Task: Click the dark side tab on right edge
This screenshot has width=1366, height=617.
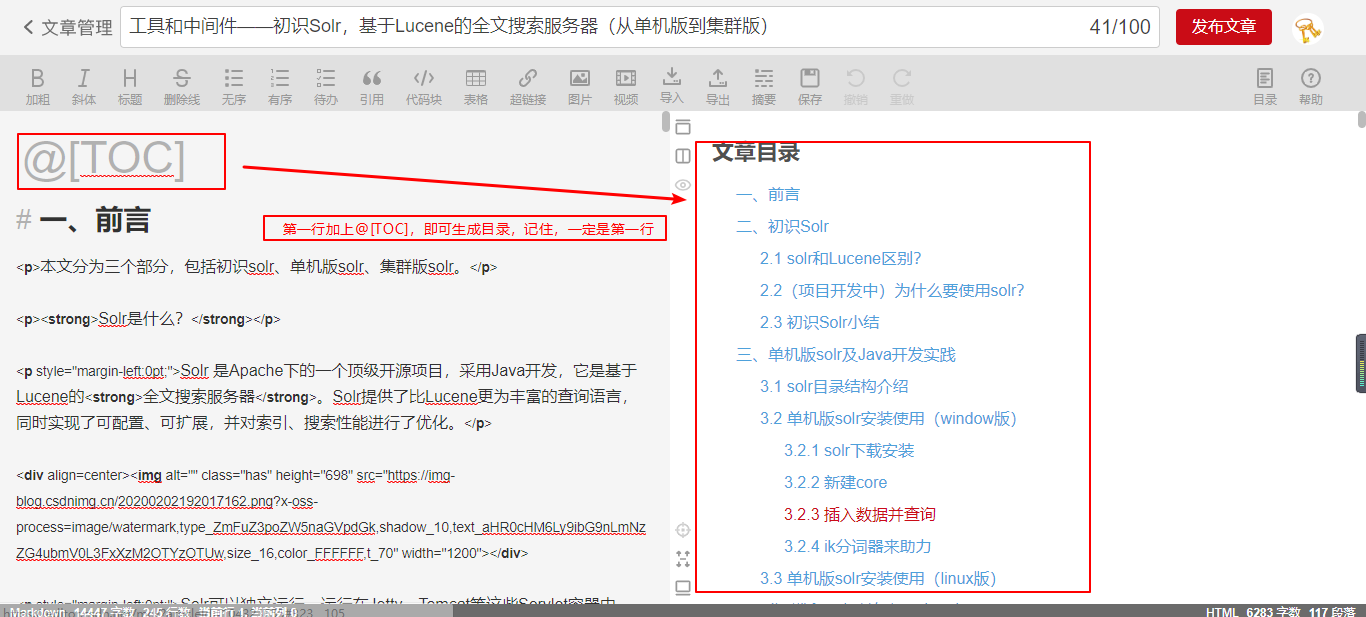Action: pyautogui.click(x=1361, y=364)
